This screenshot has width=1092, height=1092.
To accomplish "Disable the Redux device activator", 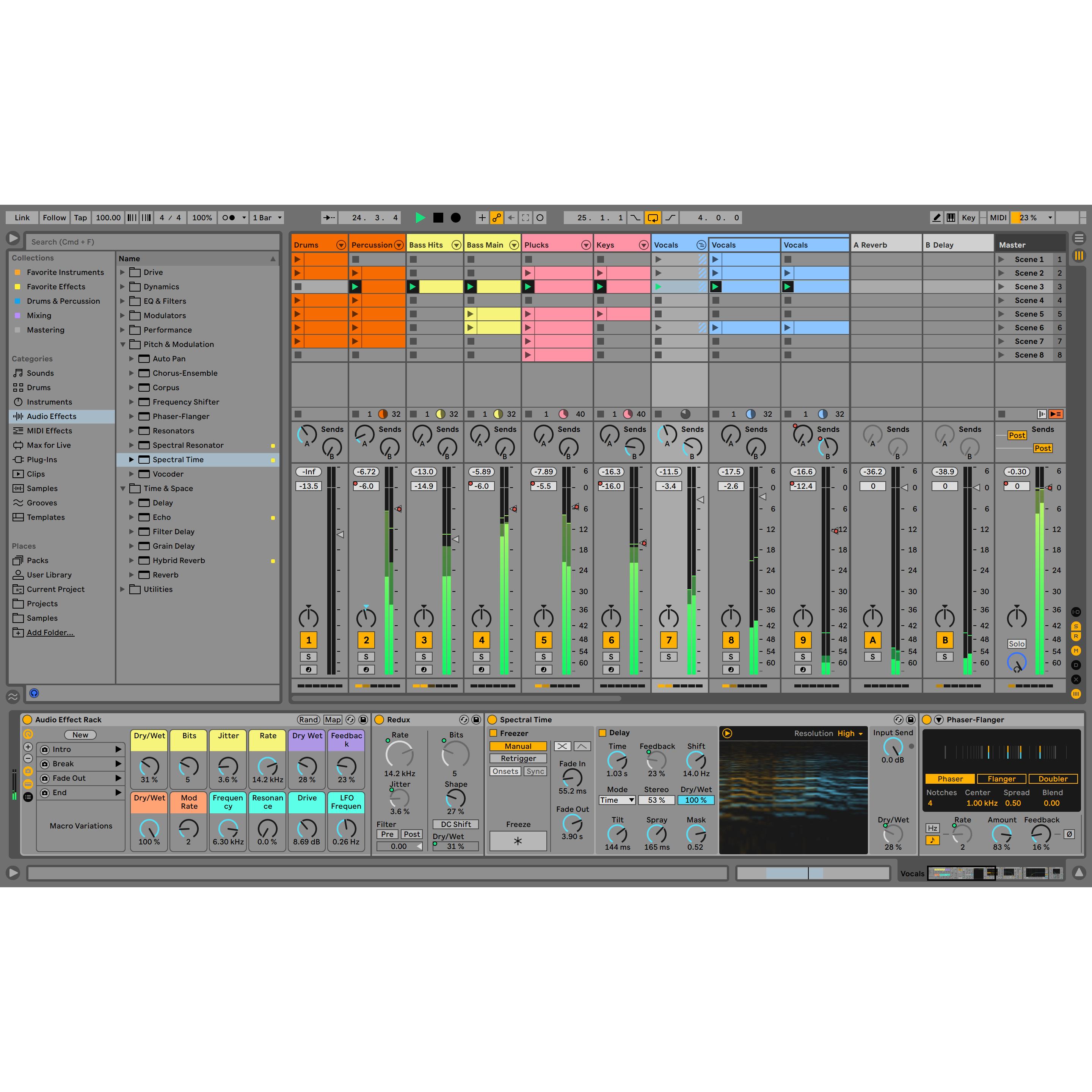I will click(379, 720).
